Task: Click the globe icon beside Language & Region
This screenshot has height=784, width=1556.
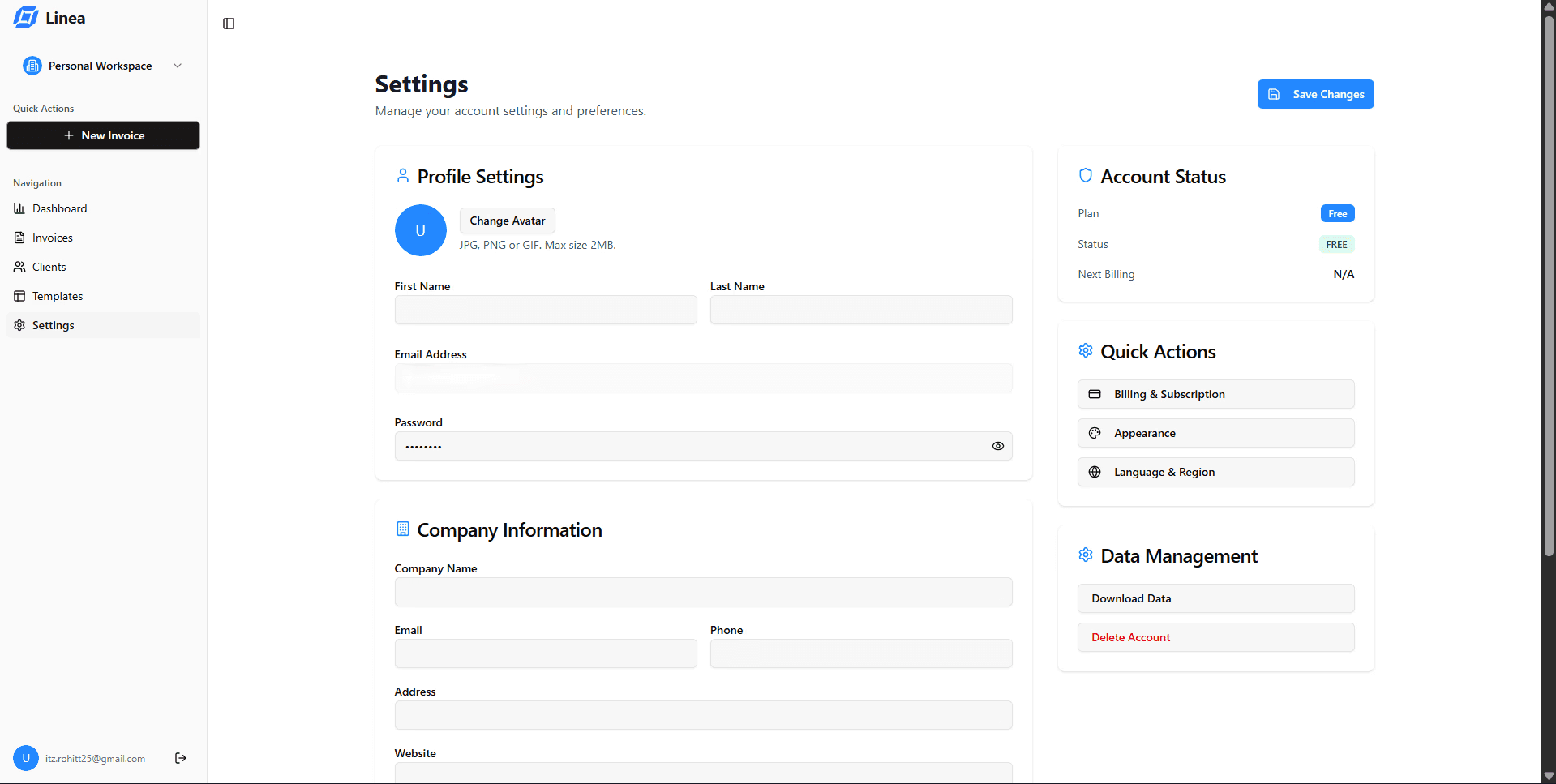Action: [1095, 472]
